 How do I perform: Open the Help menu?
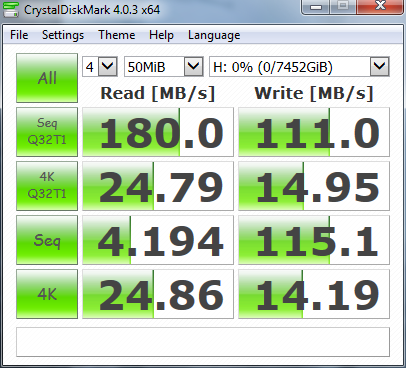pos(161,35)
